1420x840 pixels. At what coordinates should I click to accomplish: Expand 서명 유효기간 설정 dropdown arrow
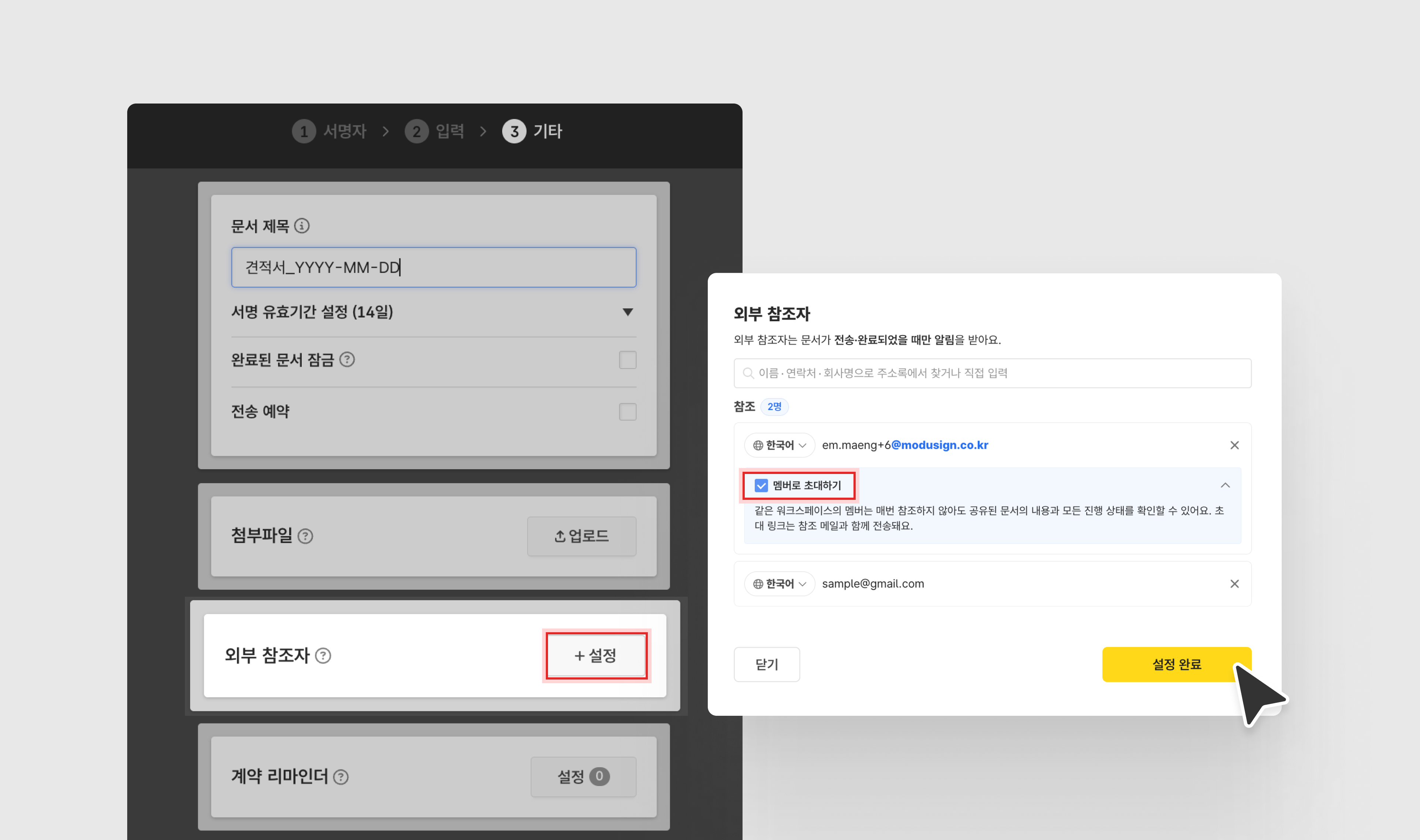(627, 312)
